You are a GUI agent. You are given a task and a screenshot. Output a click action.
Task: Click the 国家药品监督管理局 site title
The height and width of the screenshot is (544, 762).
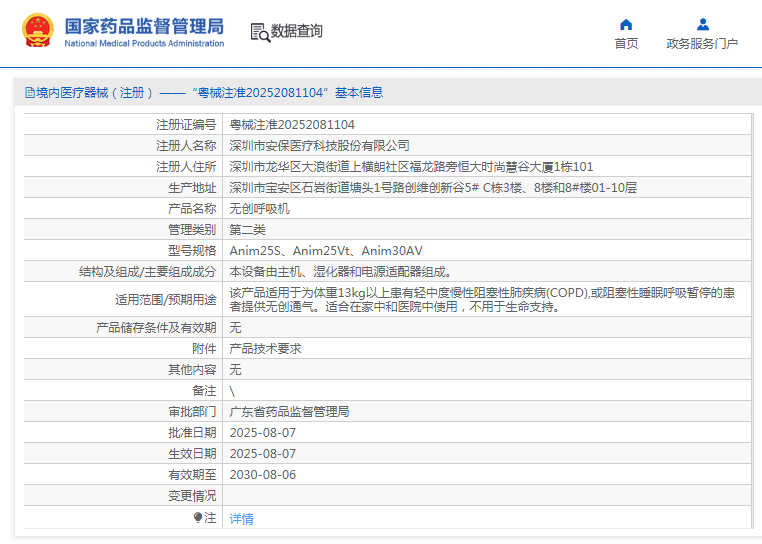tap(144, 26)
